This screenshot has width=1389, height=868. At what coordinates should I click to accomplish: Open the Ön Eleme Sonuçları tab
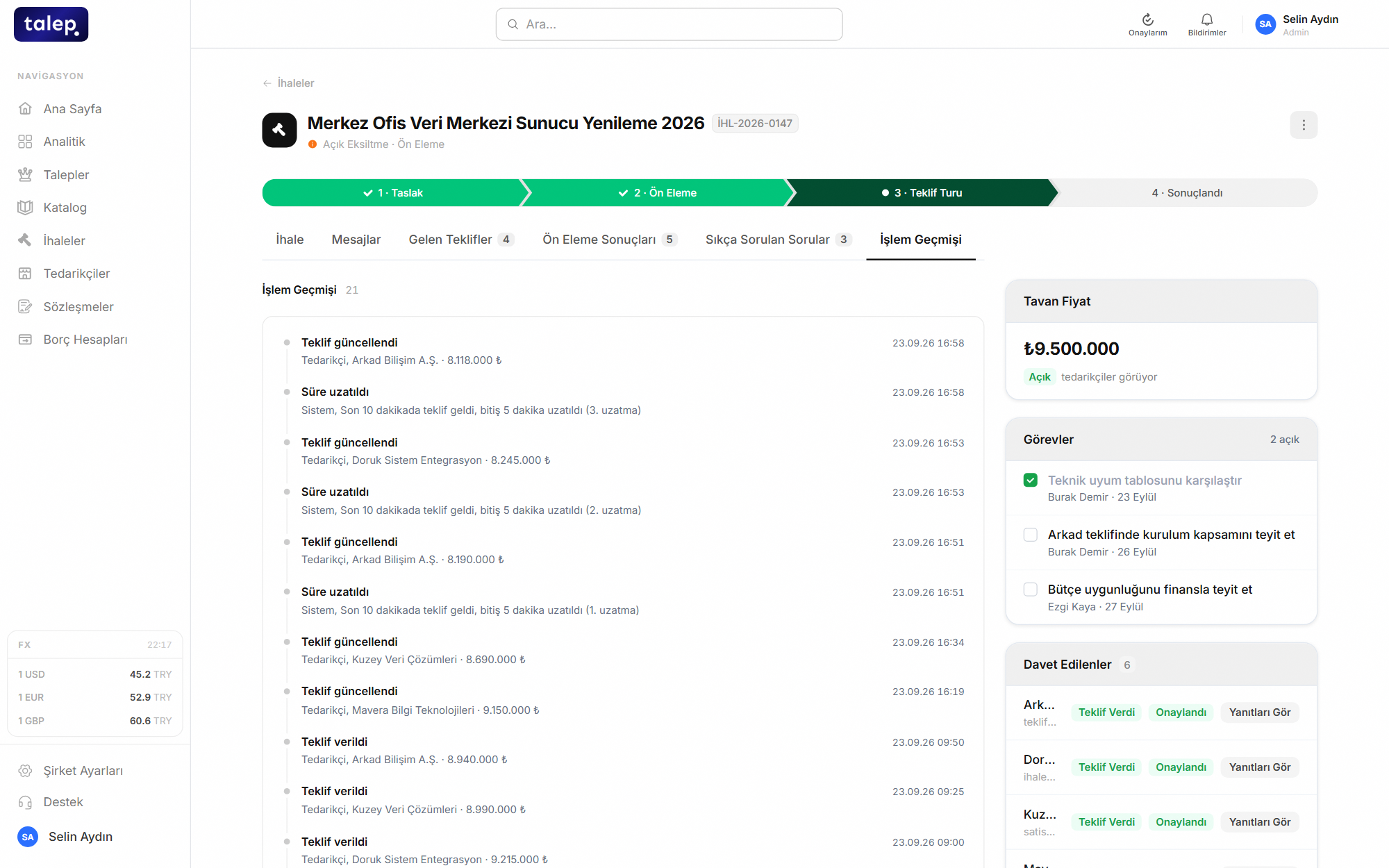coord(610,240)
